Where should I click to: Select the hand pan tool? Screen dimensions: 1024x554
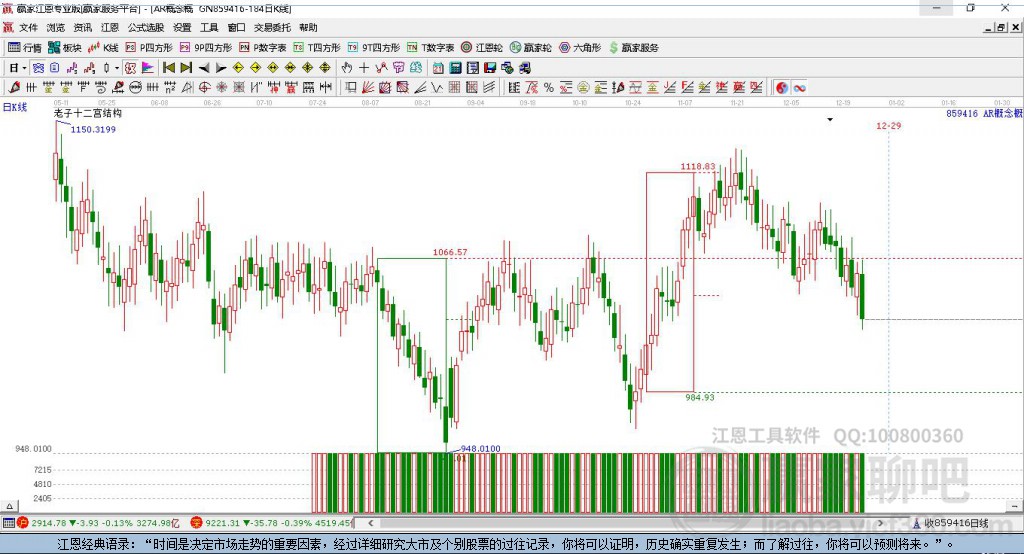click(347, 67)
